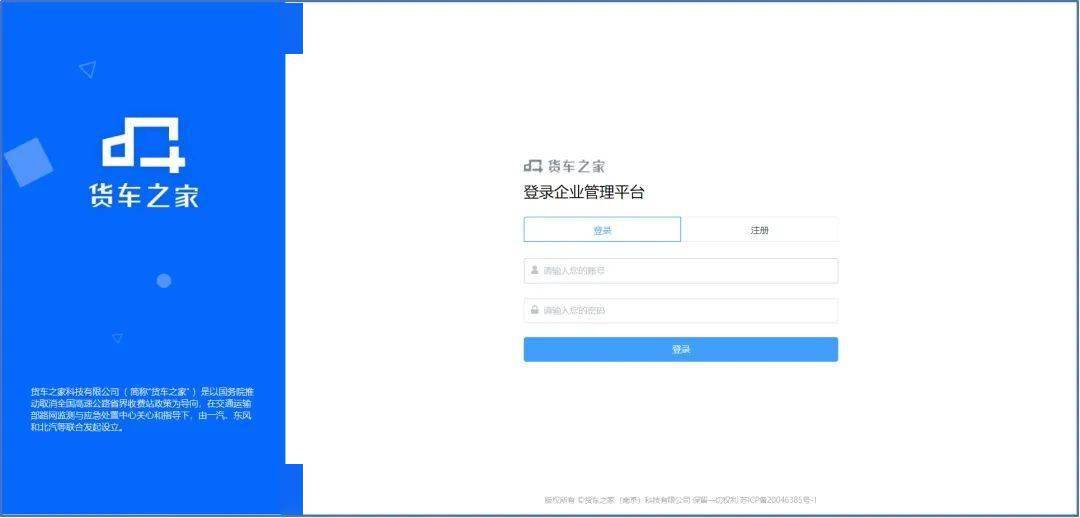1080x518 pixels.
Task: Click the lock icon in password field
Action: (534, 310)
